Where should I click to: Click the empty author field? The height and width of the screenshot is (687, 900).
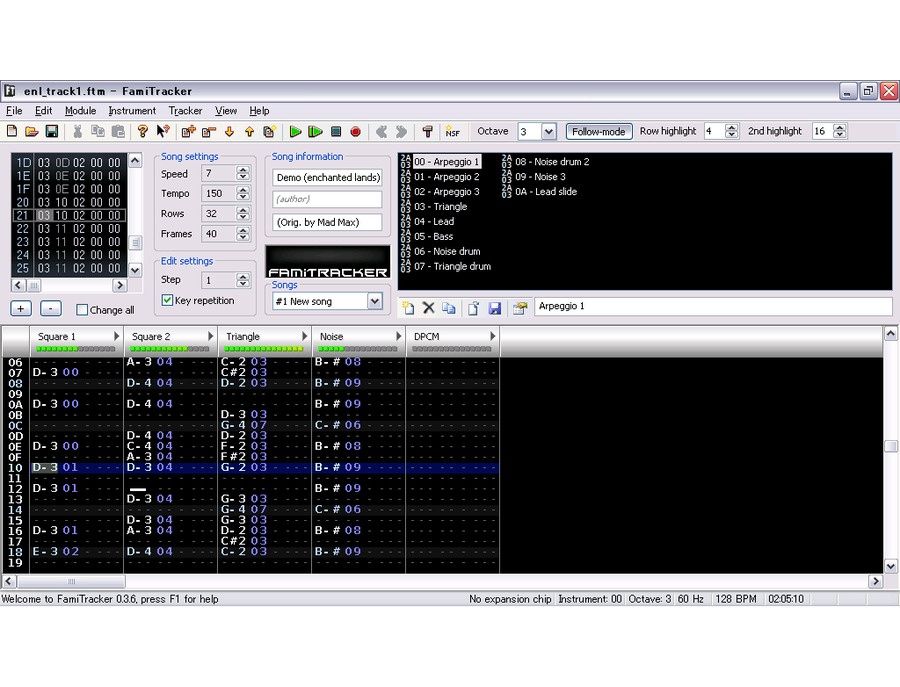327,199
